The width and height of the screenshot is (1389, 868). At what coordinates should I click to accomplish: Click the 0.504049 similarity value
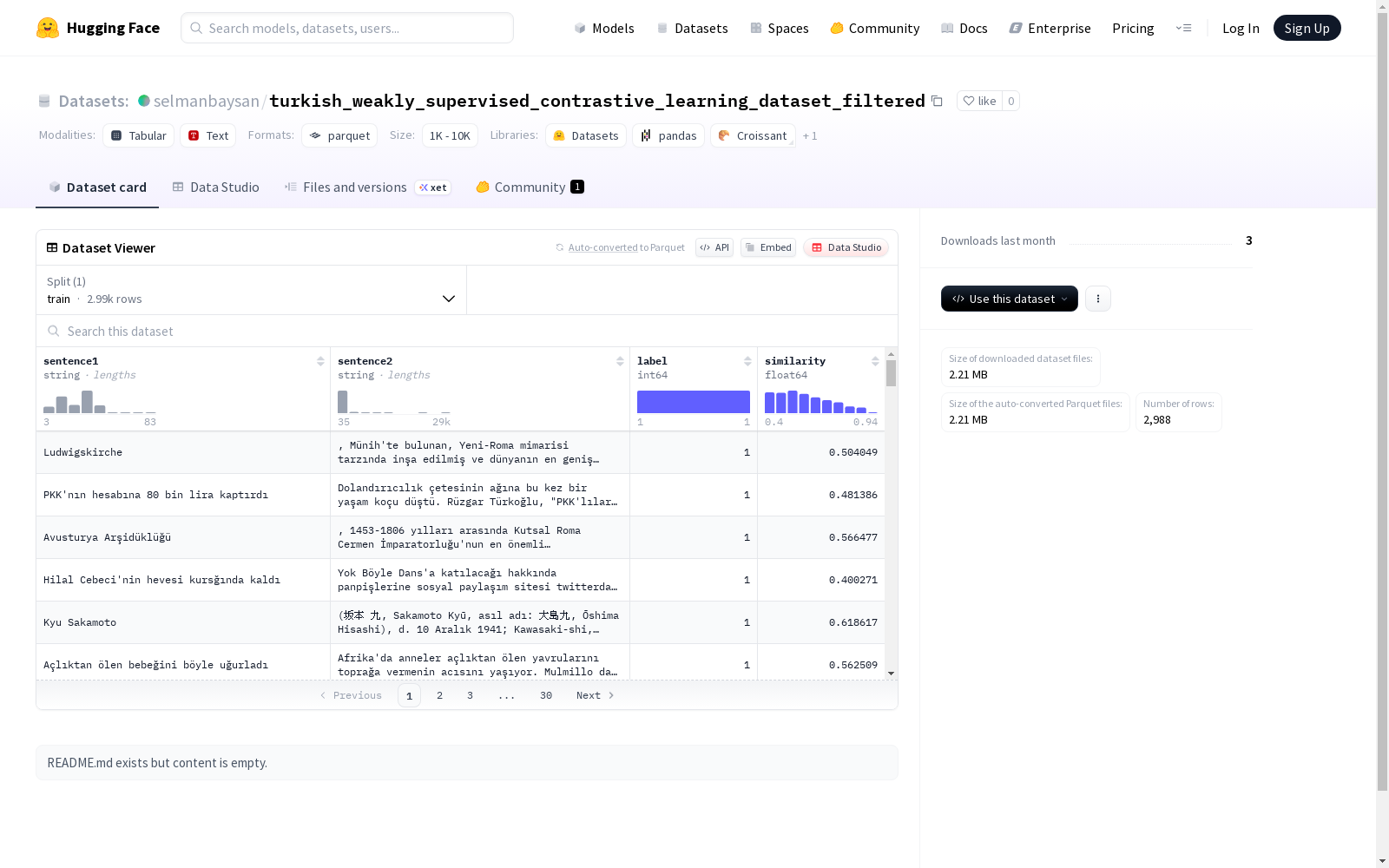[x=852, y=452]
